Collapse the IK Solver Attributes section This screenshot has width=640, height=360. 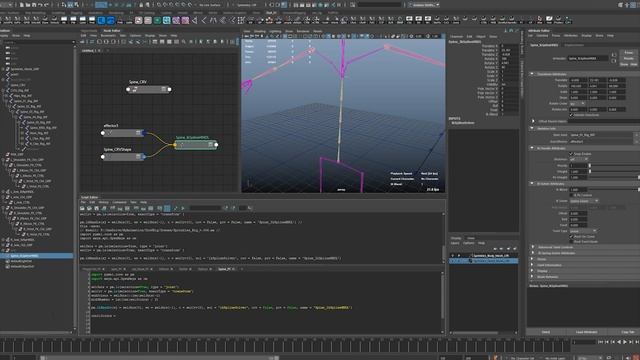click(532, 184)
